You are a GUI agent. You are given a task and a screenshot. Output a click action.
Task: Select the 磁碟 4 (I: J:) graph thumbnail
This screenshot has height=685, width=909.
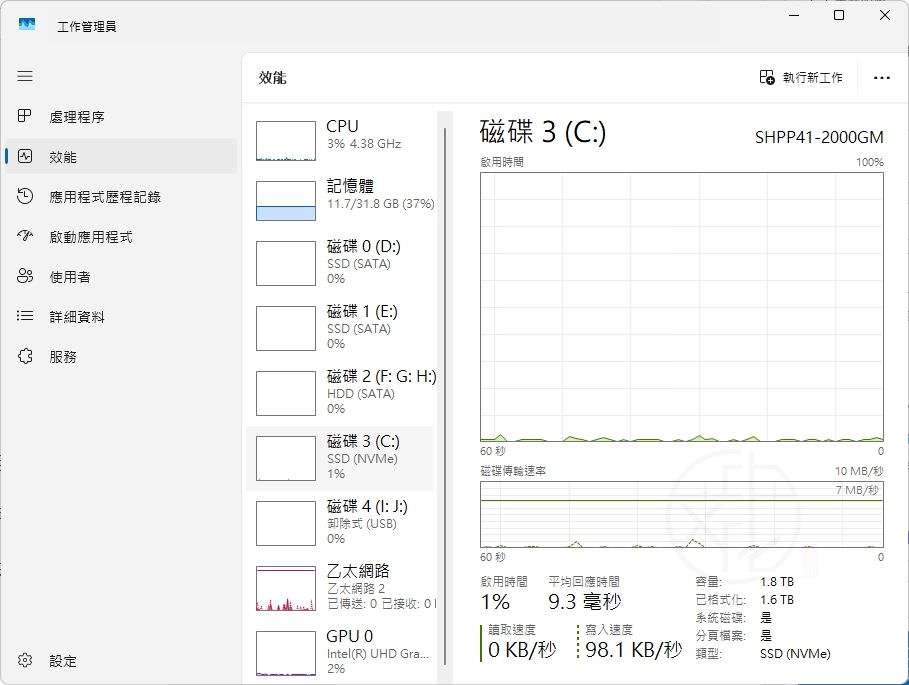pos(286,523)
